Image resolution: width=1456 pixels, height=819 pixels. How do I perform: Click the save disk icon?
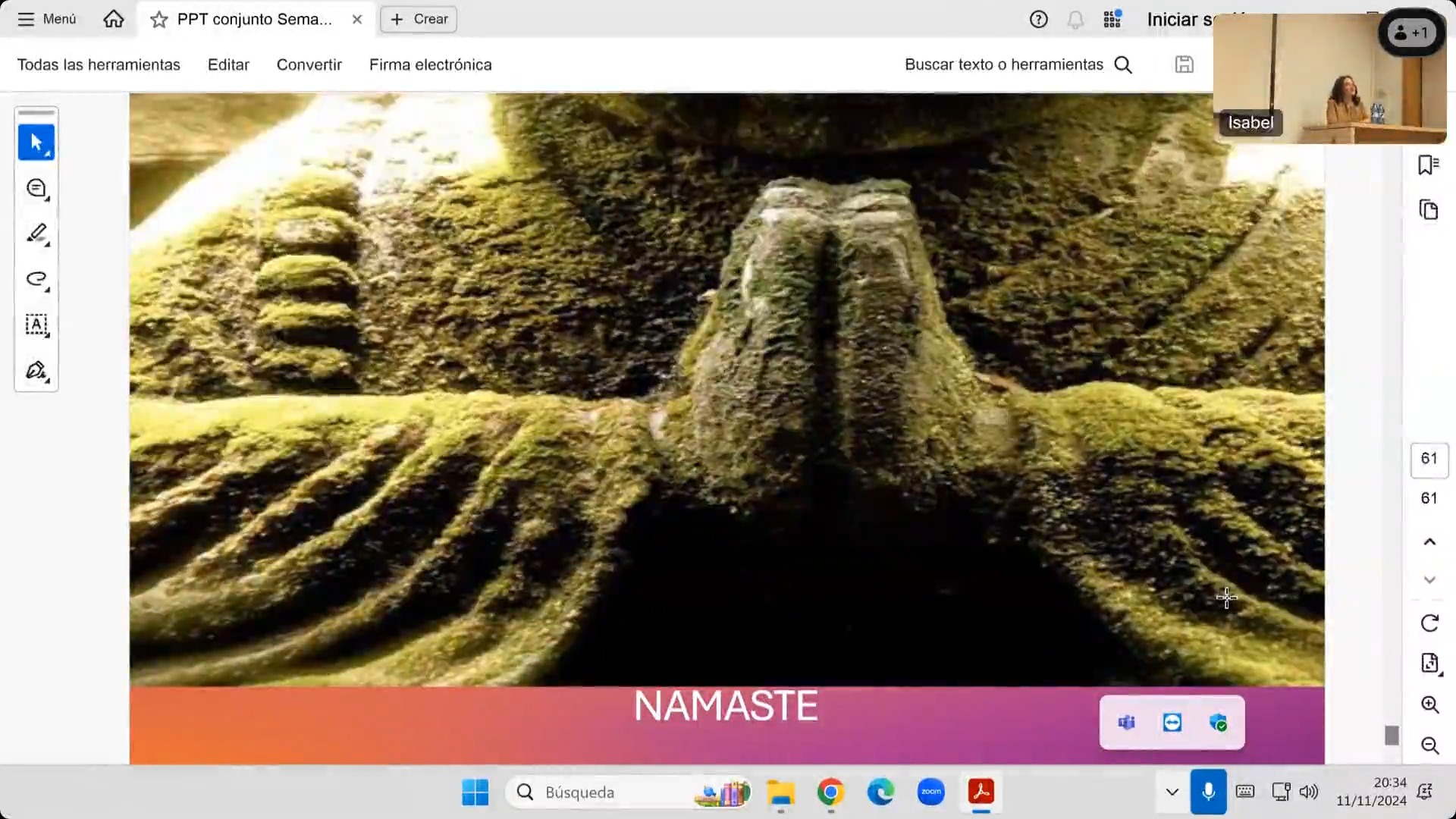point(1185,64)
